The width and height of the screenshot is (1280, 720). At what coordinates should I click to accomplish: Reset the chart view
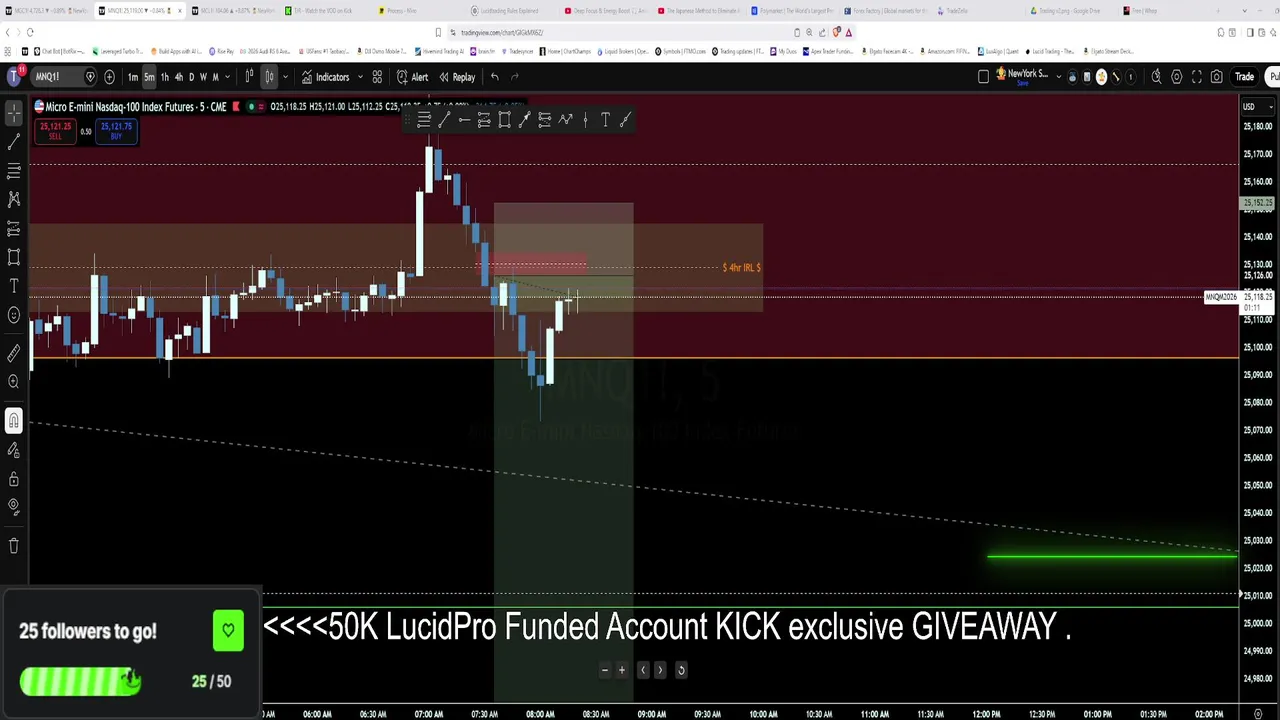(x=681, y=670)
